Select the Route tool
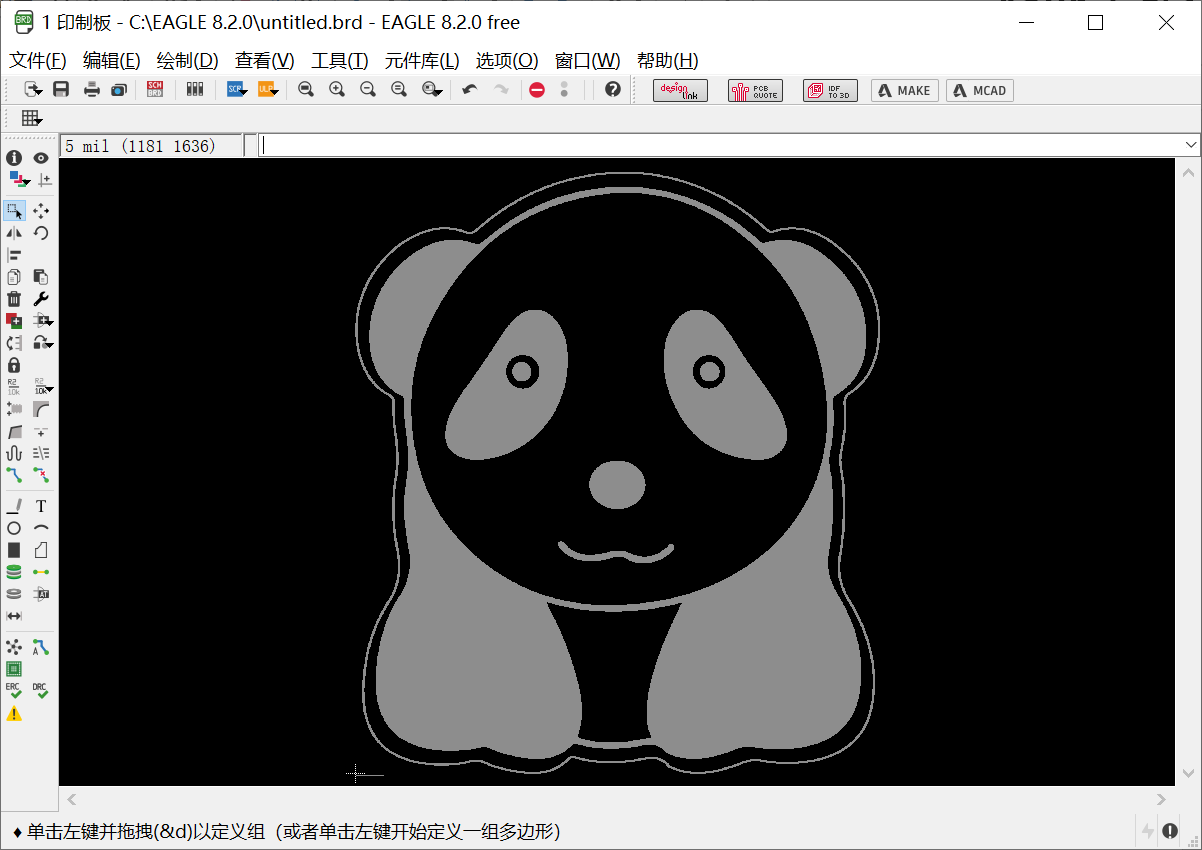Image resolution: width=1202 pixels, height=850 pixels. tap(14, 474)
